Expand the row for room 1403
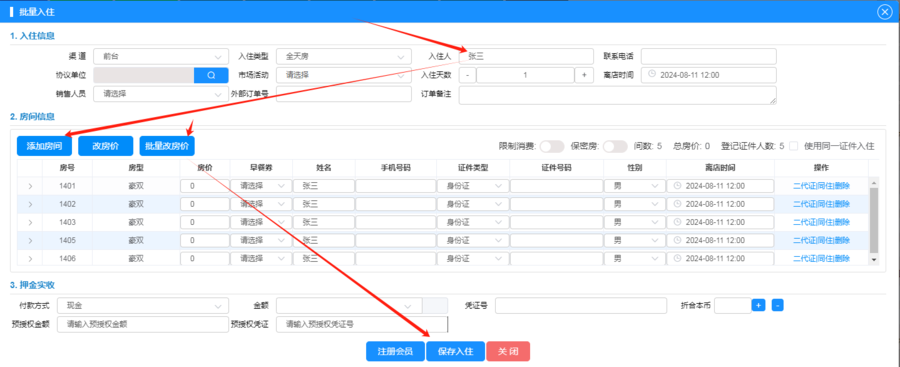 tap(30, 222)
